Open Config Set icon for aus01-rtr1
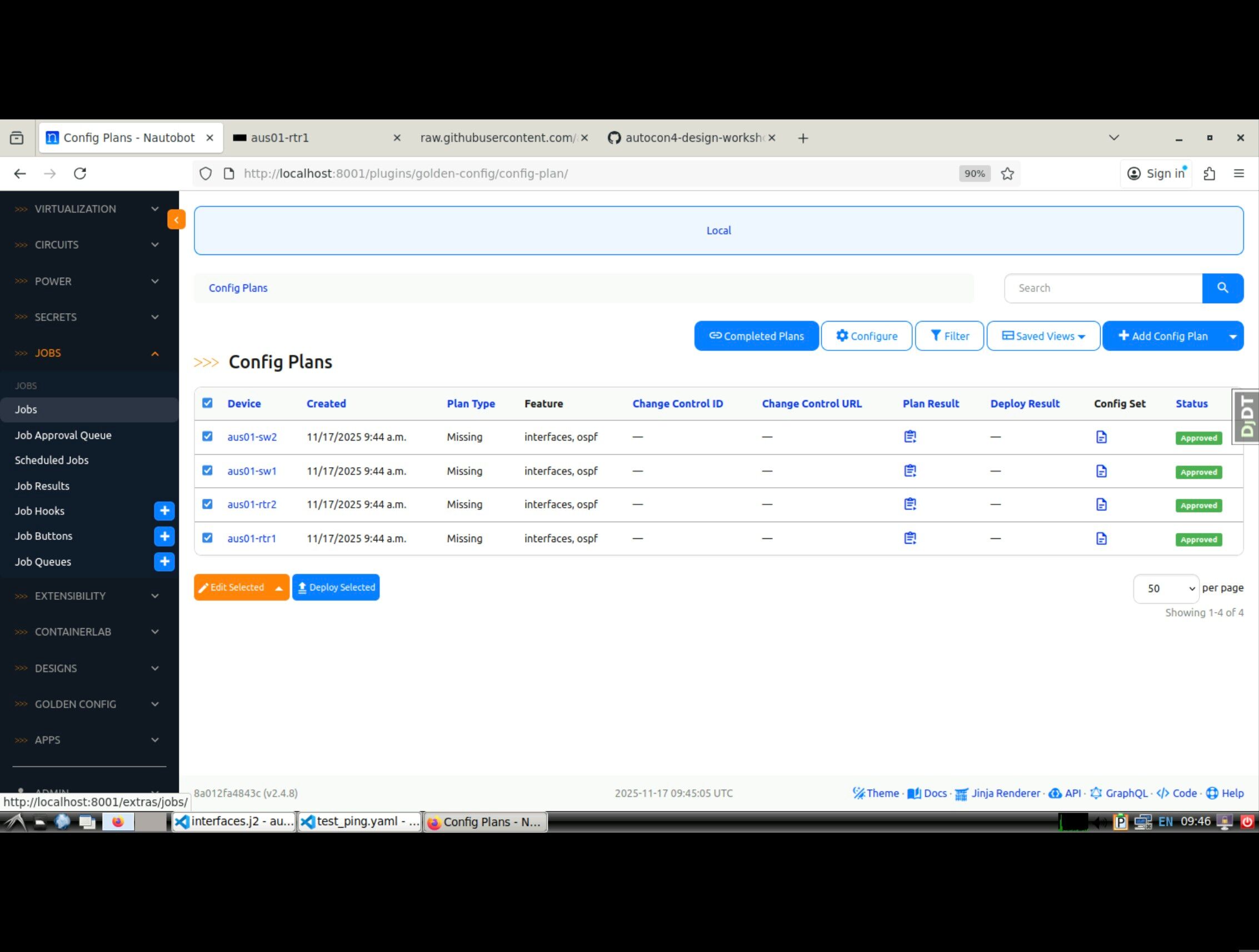This screenshot has width=1259, height=952. pos(1101,538)
